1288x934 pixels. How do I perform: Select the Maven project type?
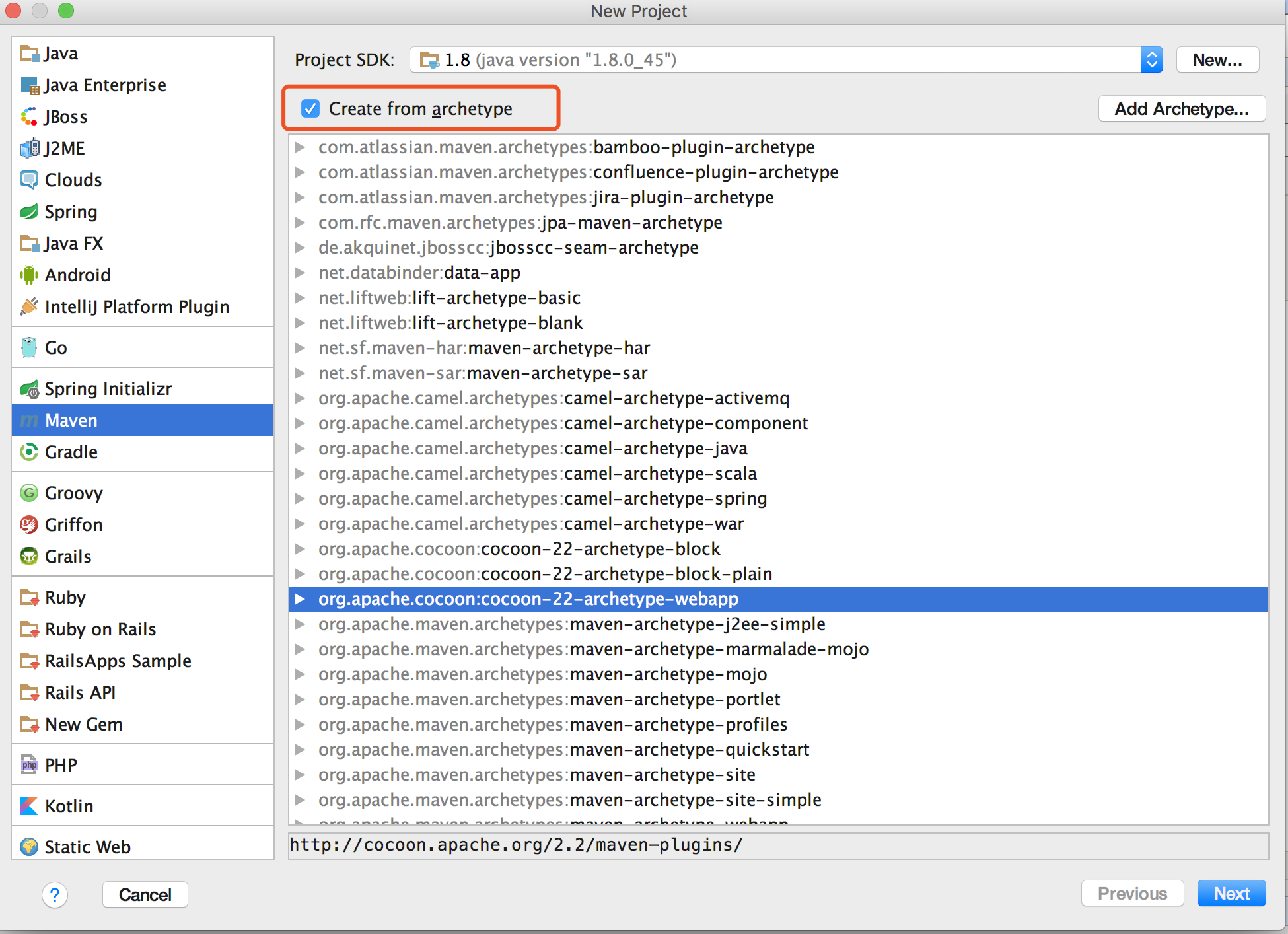tap(143, 420)
